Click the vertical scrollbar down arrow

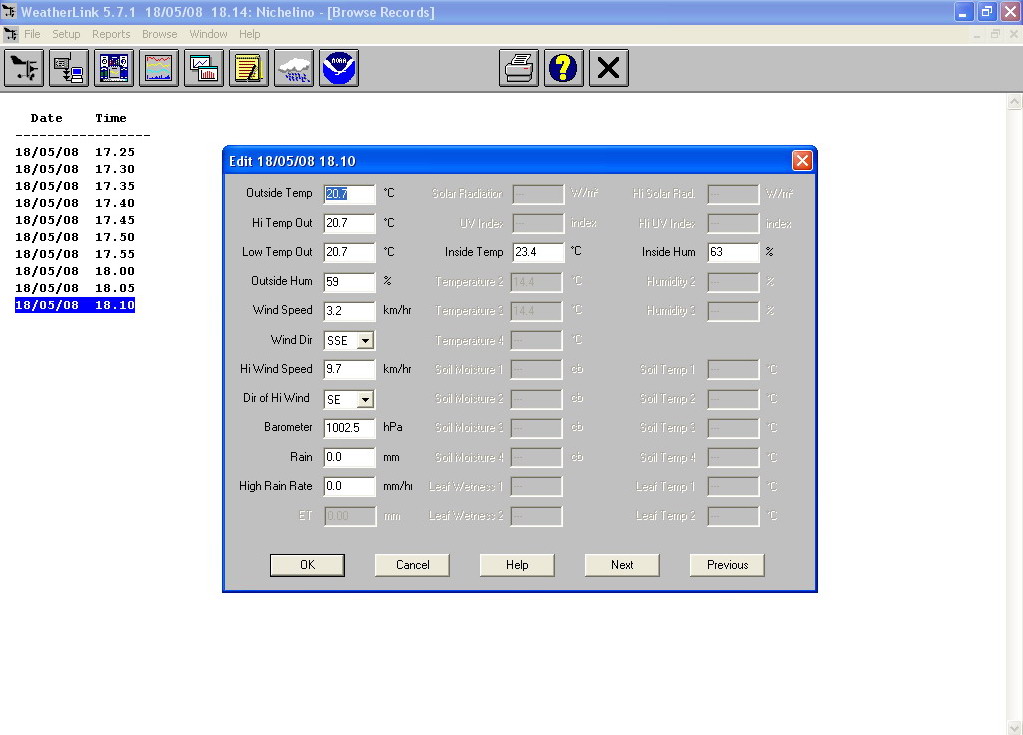[x=1015, y=728]
